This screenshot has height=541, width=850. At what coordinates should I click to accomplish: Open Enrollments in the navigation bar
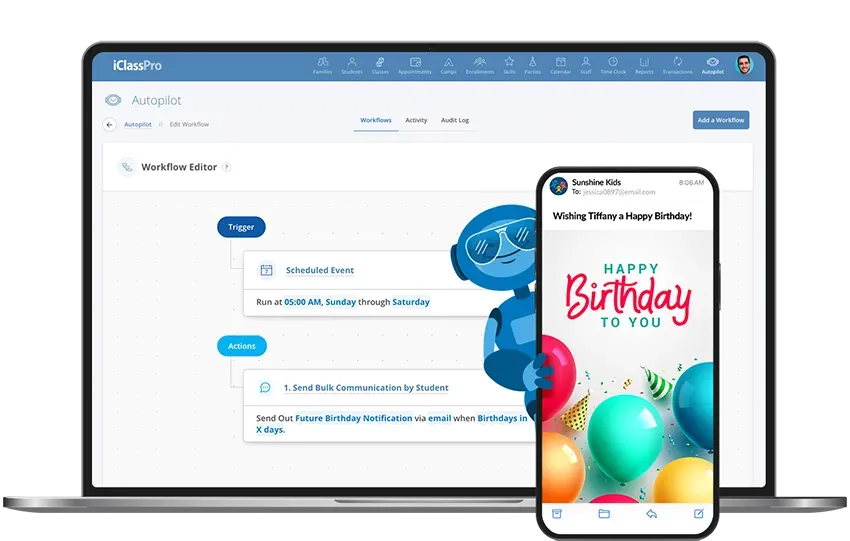(480, 65)
